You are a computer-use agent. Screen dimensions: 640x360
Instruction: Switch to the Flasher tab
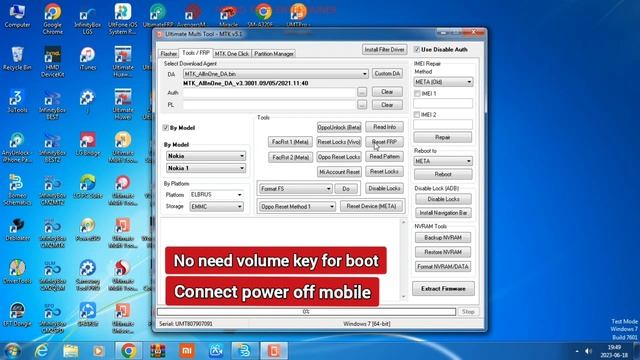pyautogui.click(x=169, y=54)
